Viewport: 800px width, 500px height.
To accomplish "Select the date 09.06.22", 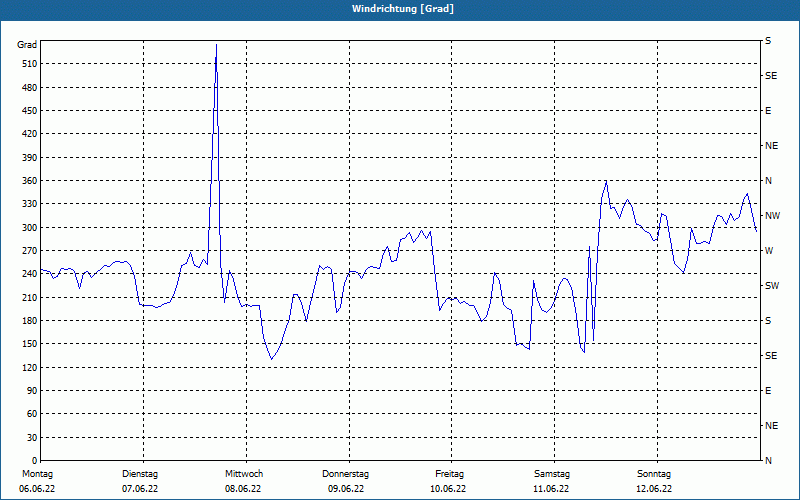I will click(x=346, y=489).
